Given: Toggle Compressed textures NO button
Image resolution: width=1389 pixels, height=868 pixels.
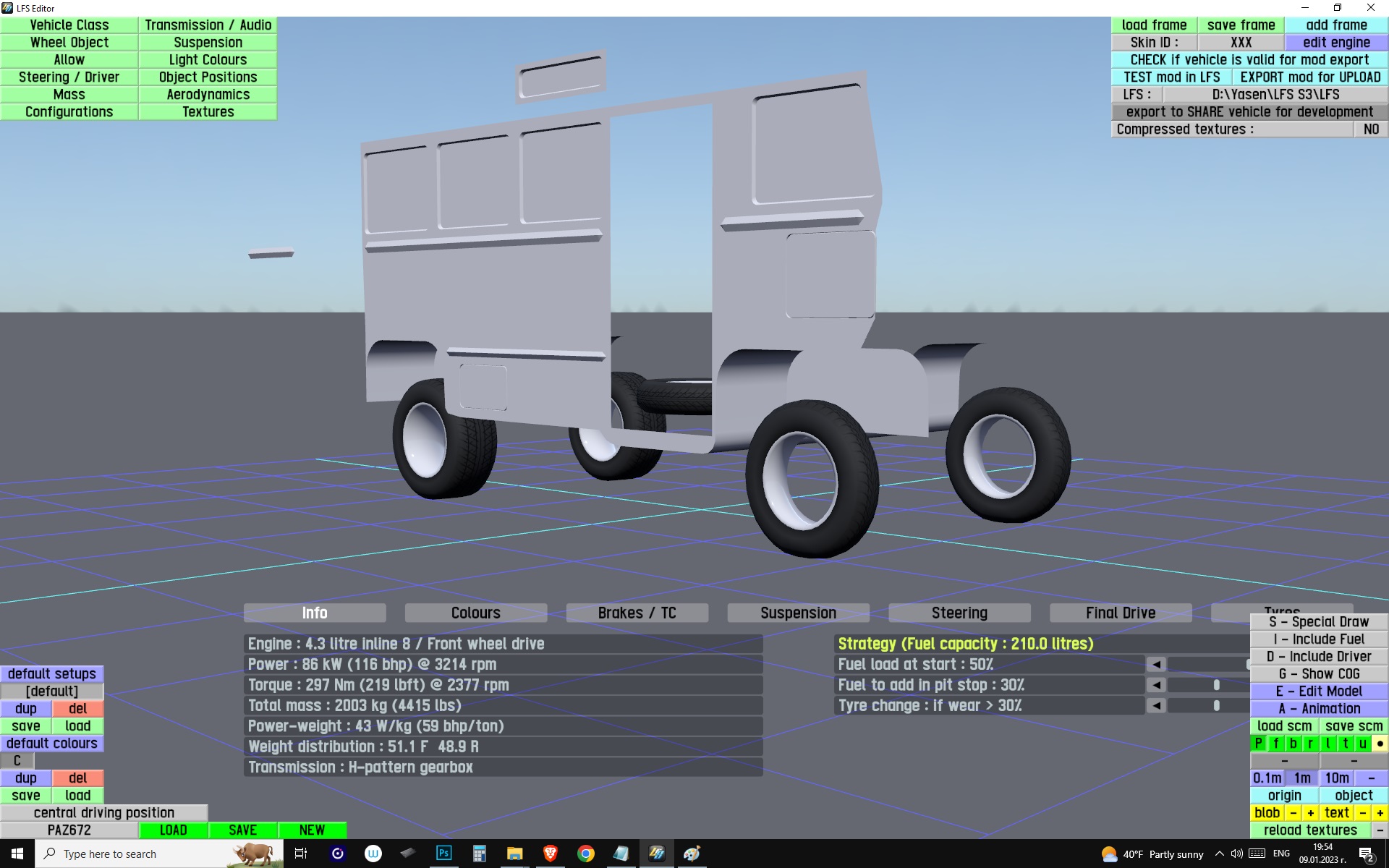Looking at the screenshot, I should tap(1371, 129).
